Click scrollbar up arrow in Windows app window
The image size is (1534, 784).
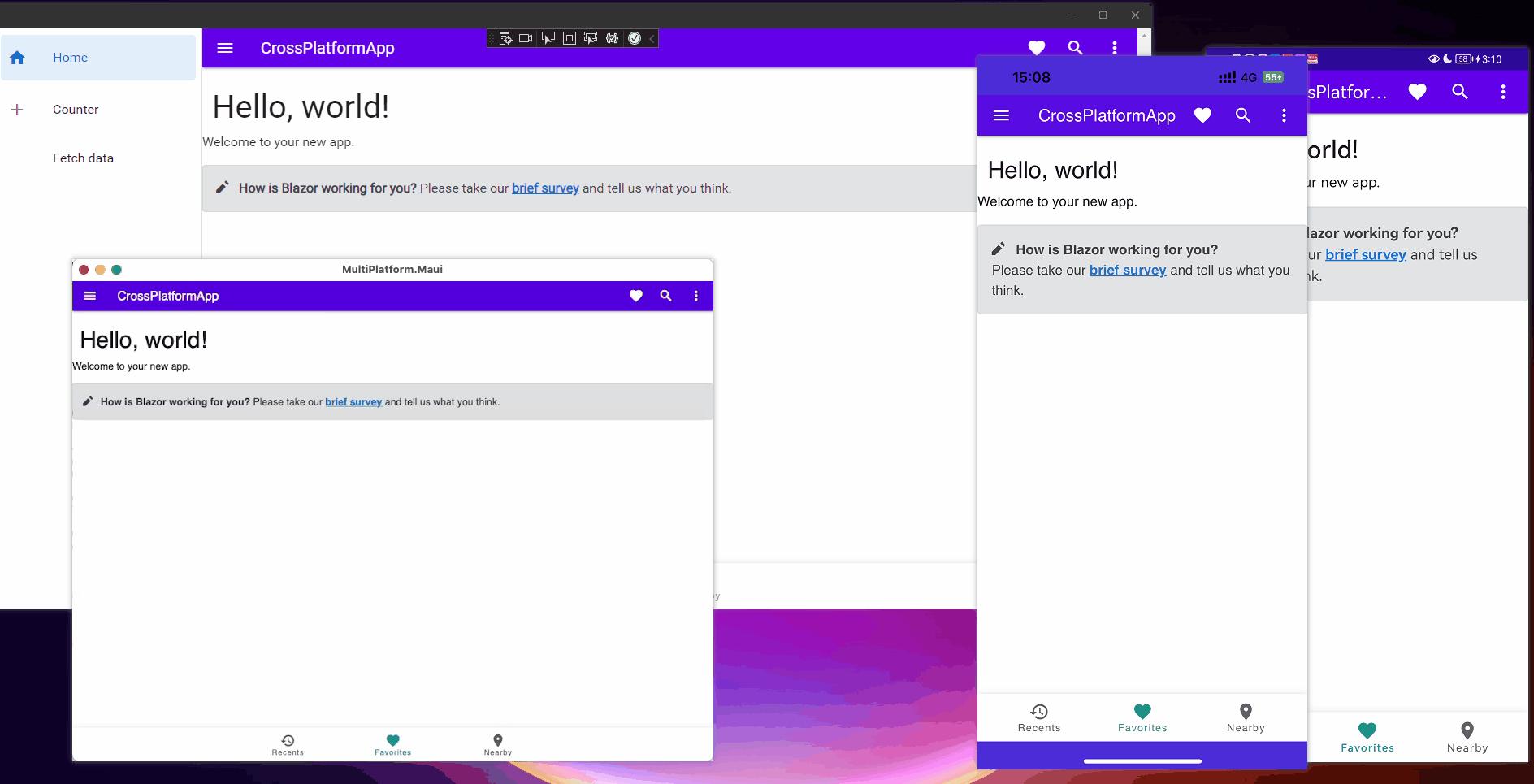(x=1144, y=37)
